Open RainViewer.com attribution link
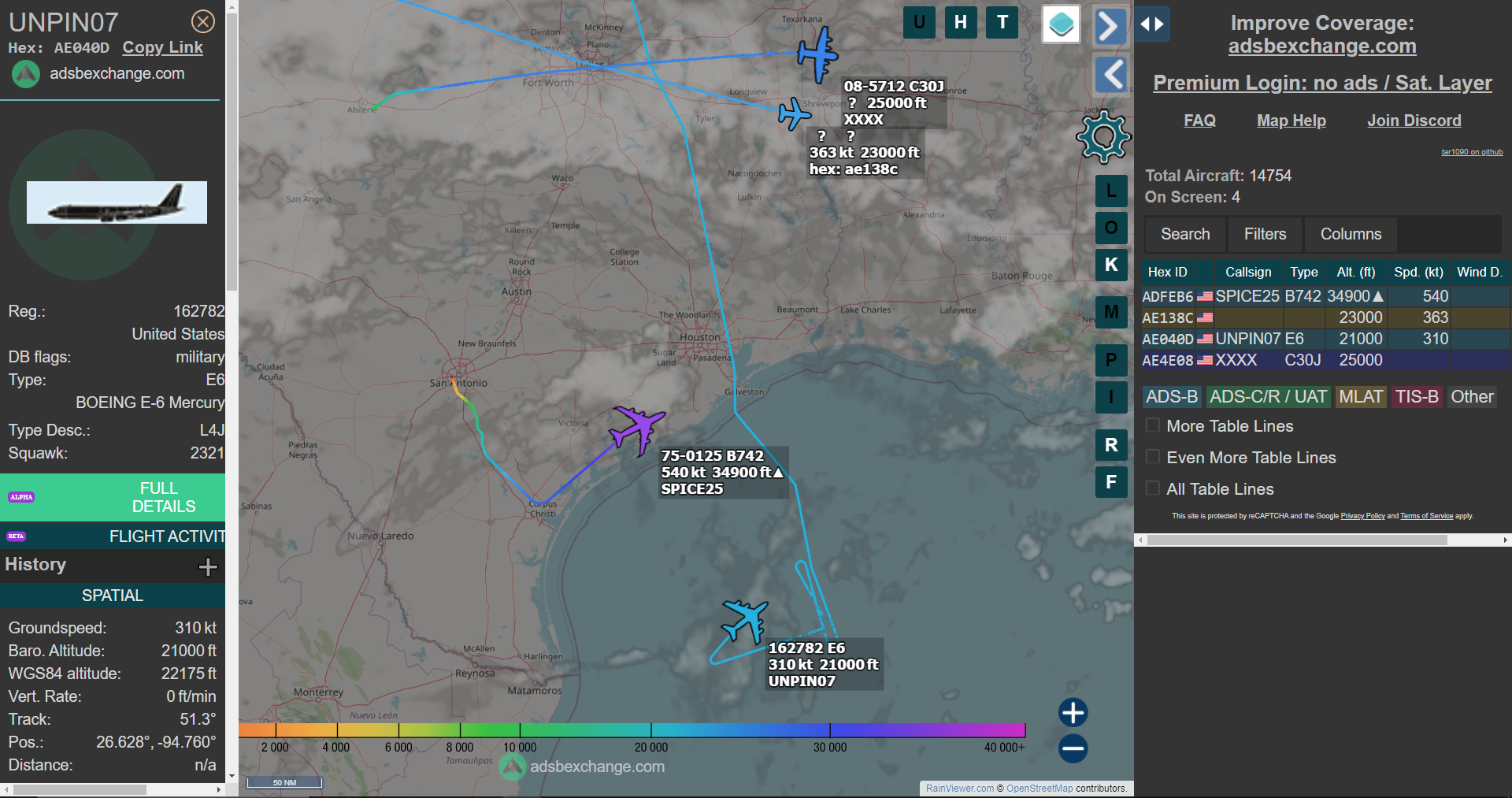 (x=960, y=789)
